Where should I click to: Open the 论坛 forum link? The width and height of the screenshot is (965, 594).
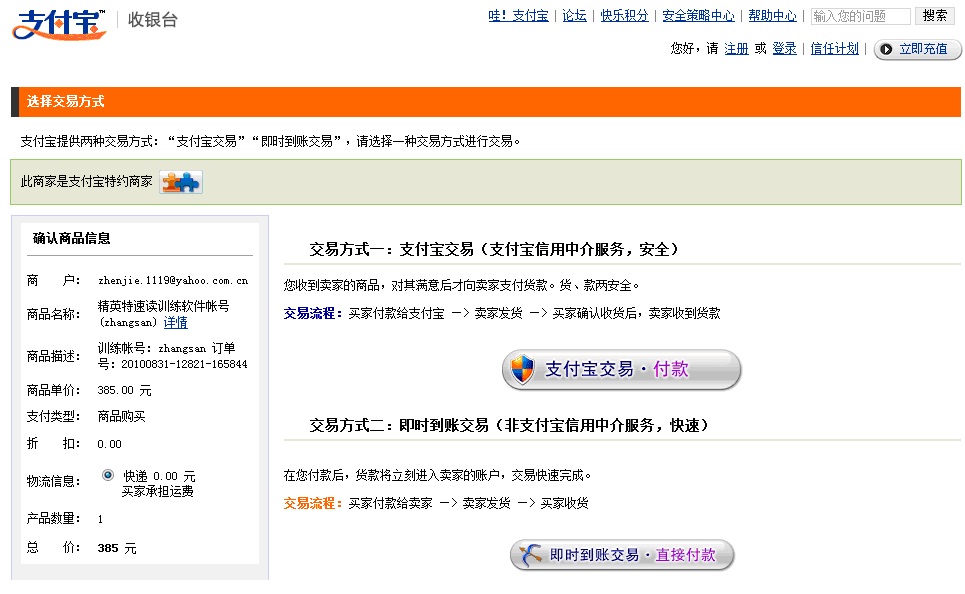tap(574, 16)
